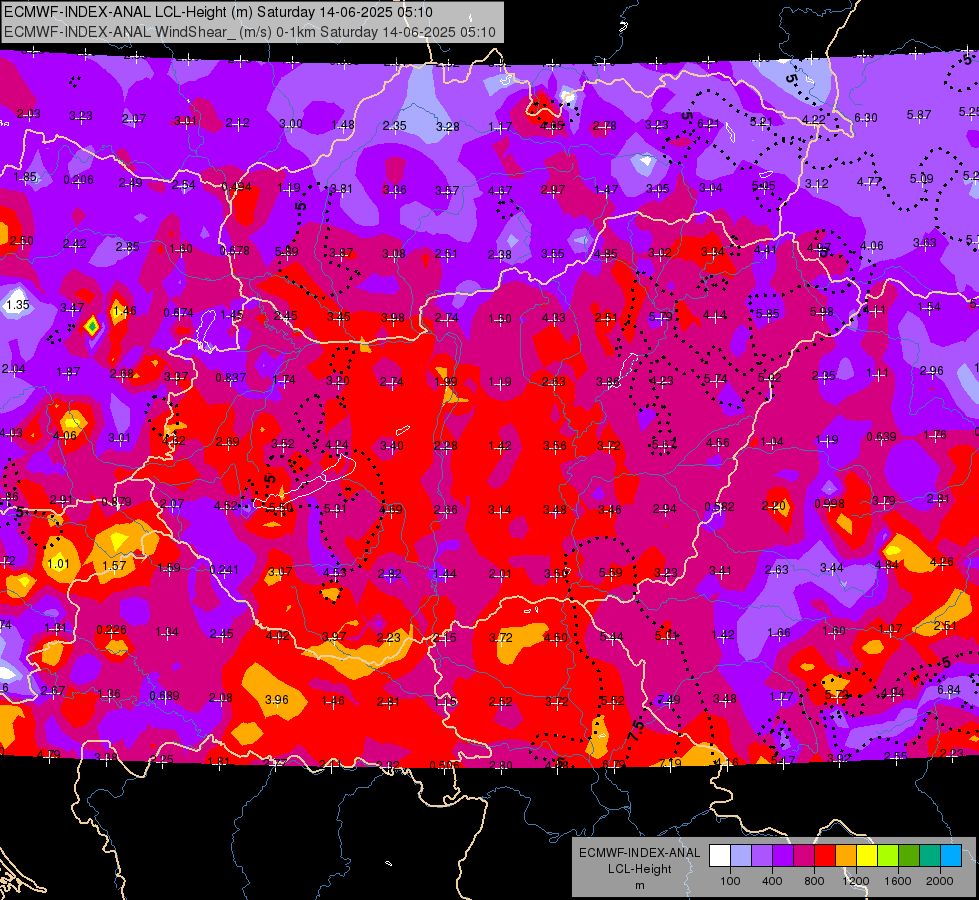Click the legend tick label 100
979x900 pixels.
point(730,881)
